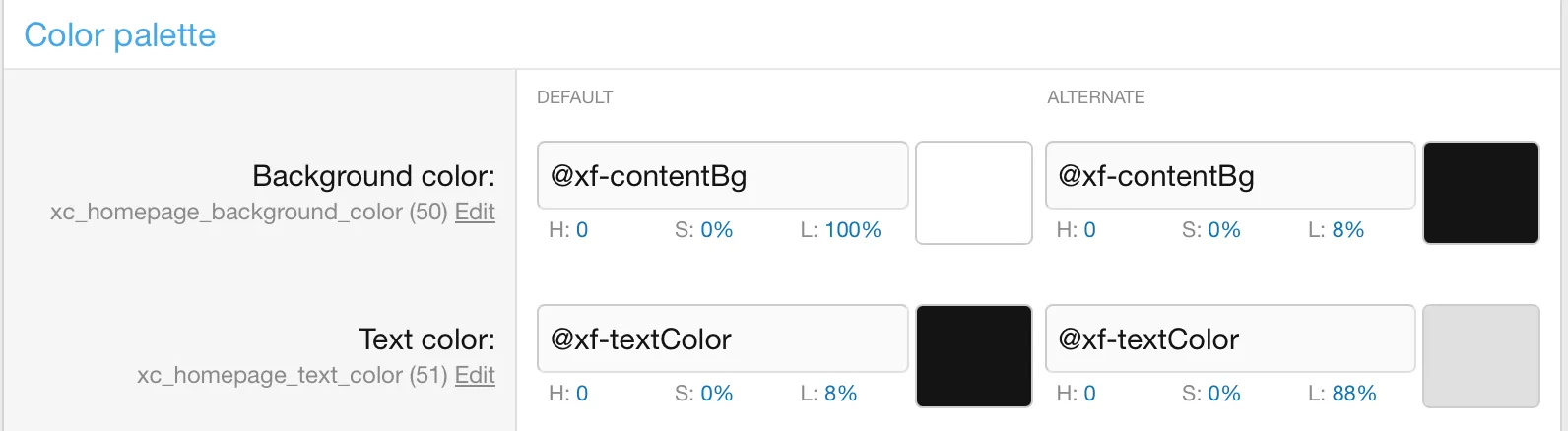1568x431 pixels.
Task: Focus the default Background color @xf-contentBg field
Action: click(x=722, y=176)
